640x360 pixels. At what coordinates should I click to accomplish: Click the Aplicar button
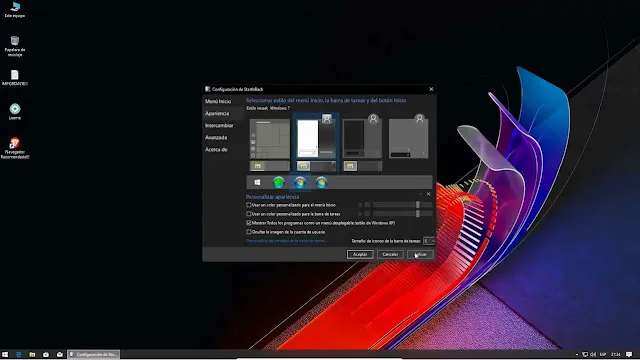coord(420,254)
